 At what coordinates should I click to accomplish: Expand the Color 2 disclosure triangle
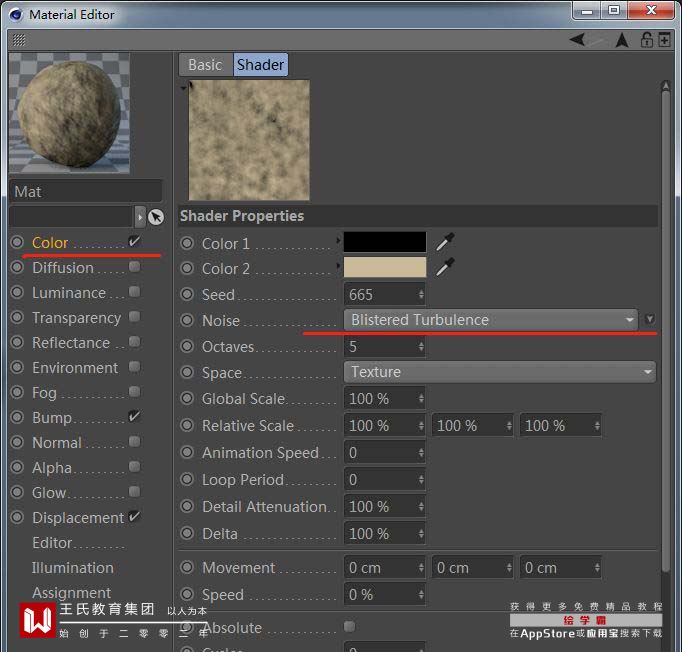pos(338,264)
